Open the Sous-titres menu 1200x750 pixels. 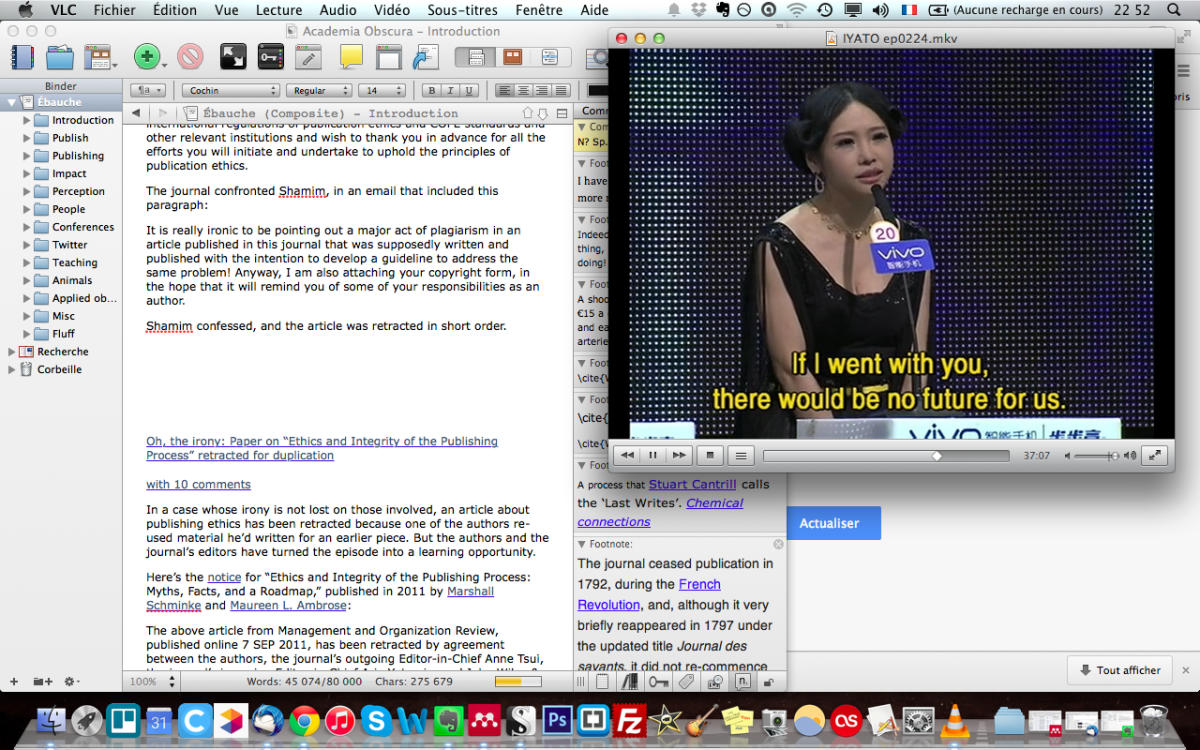click(461, 10)
